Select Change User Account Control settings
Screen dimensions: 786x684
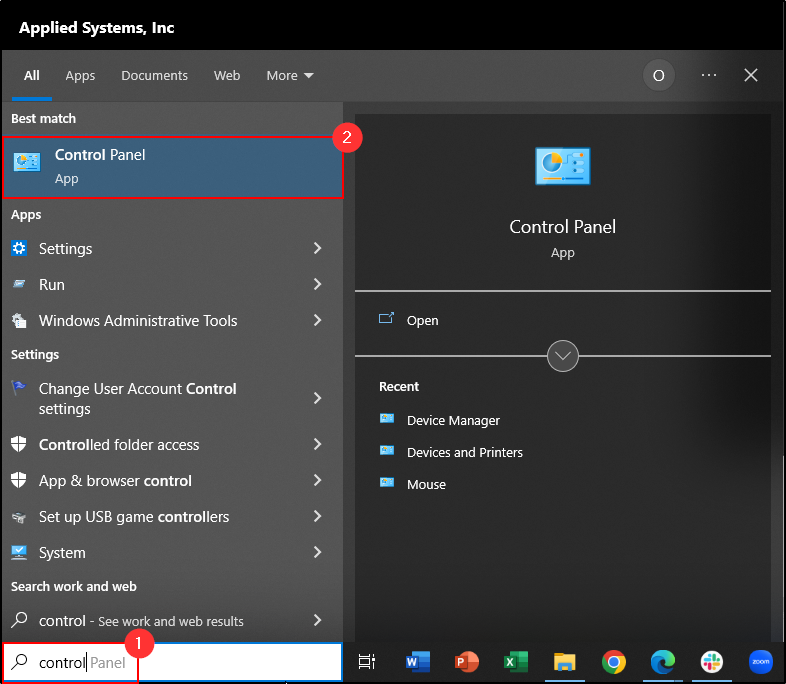173,398
